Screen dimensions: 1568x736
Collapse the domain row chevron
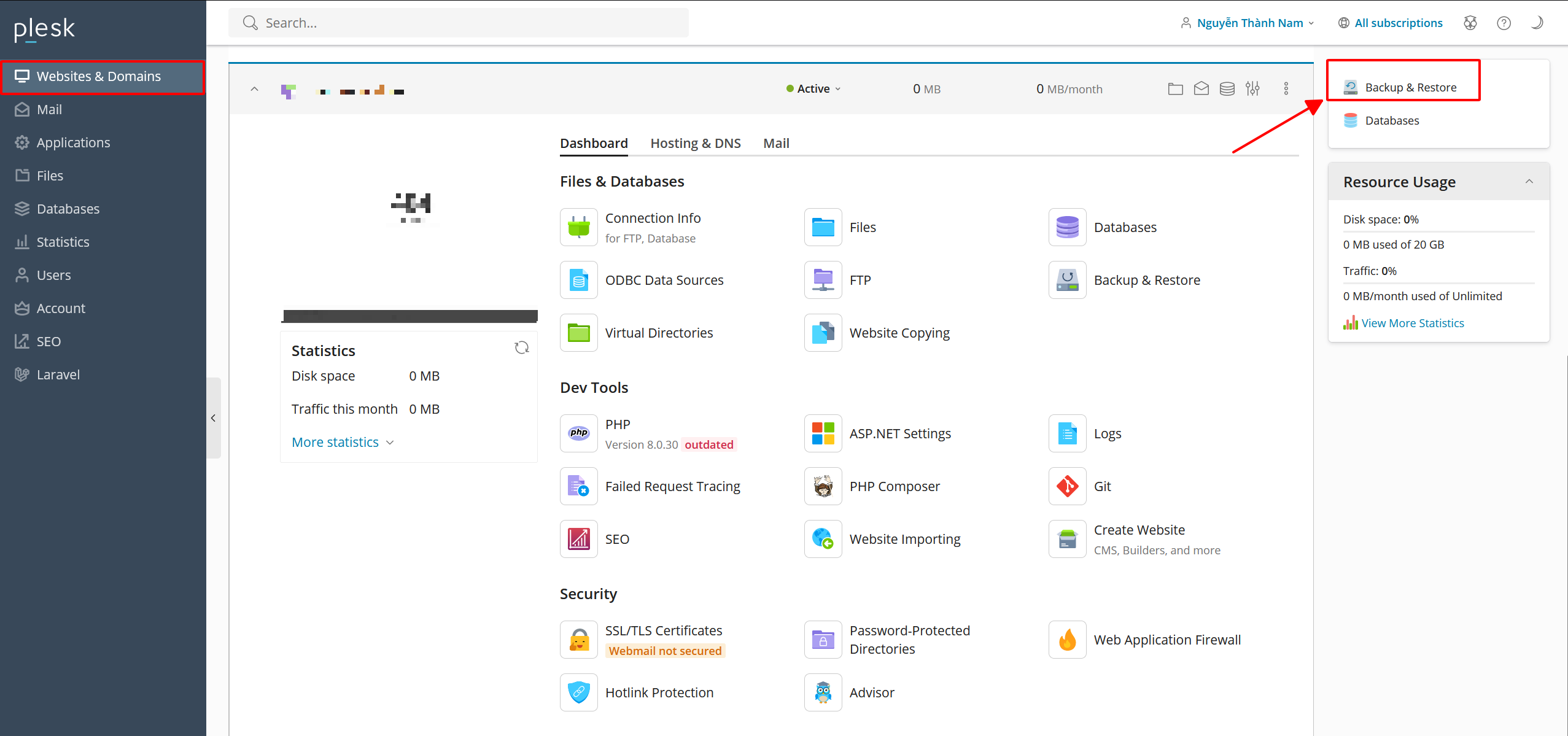click(x=254, y=89)
